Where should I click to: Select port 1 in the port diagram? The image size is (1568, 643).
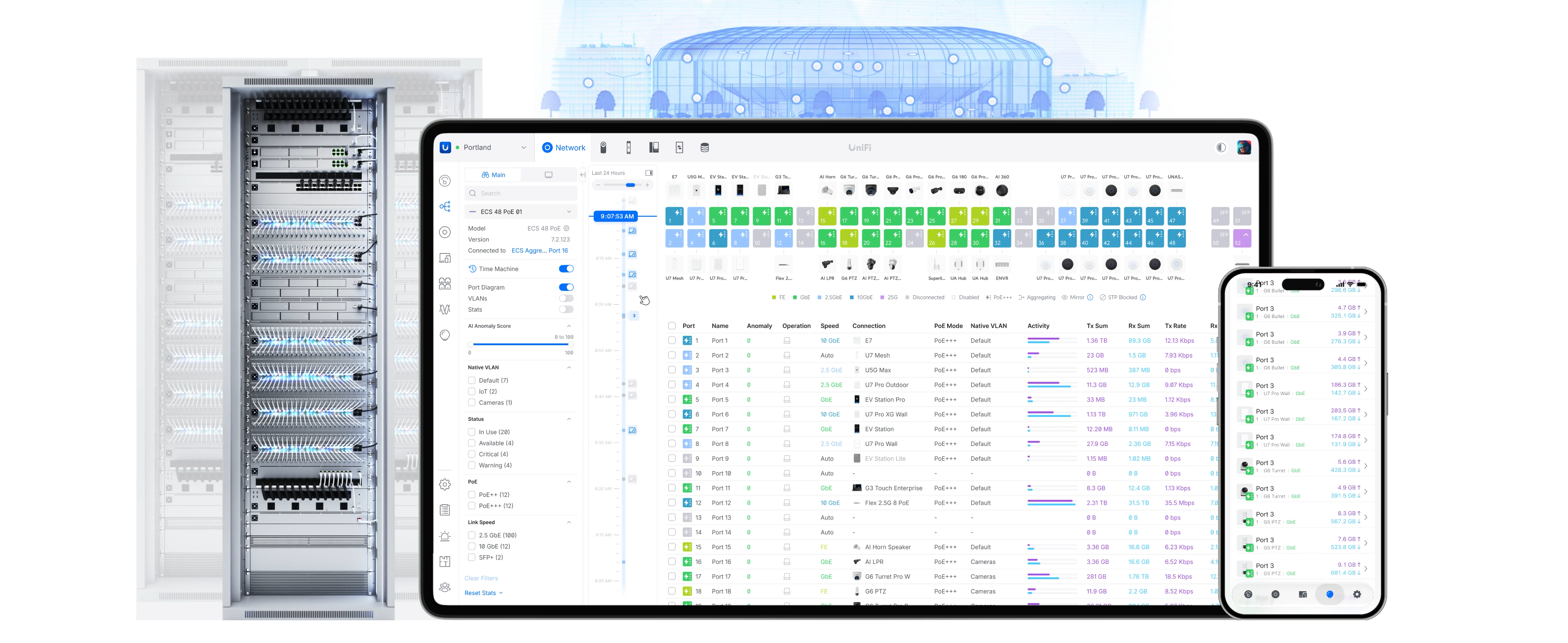click(x=675, y=216)
